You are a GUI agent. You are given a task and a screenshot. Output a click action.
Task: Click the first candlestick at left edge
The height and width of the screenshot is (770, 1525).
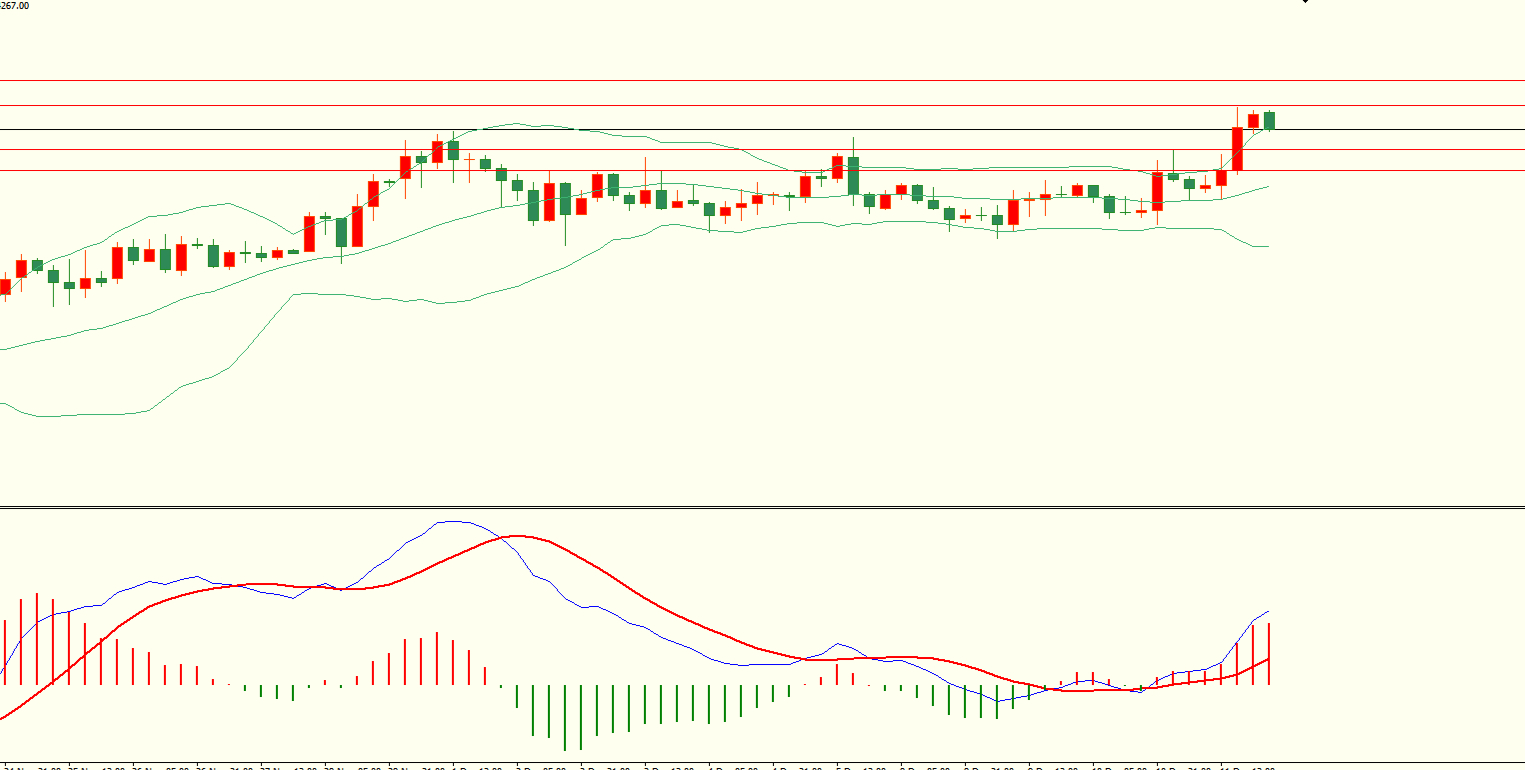(x=5, y=287)
